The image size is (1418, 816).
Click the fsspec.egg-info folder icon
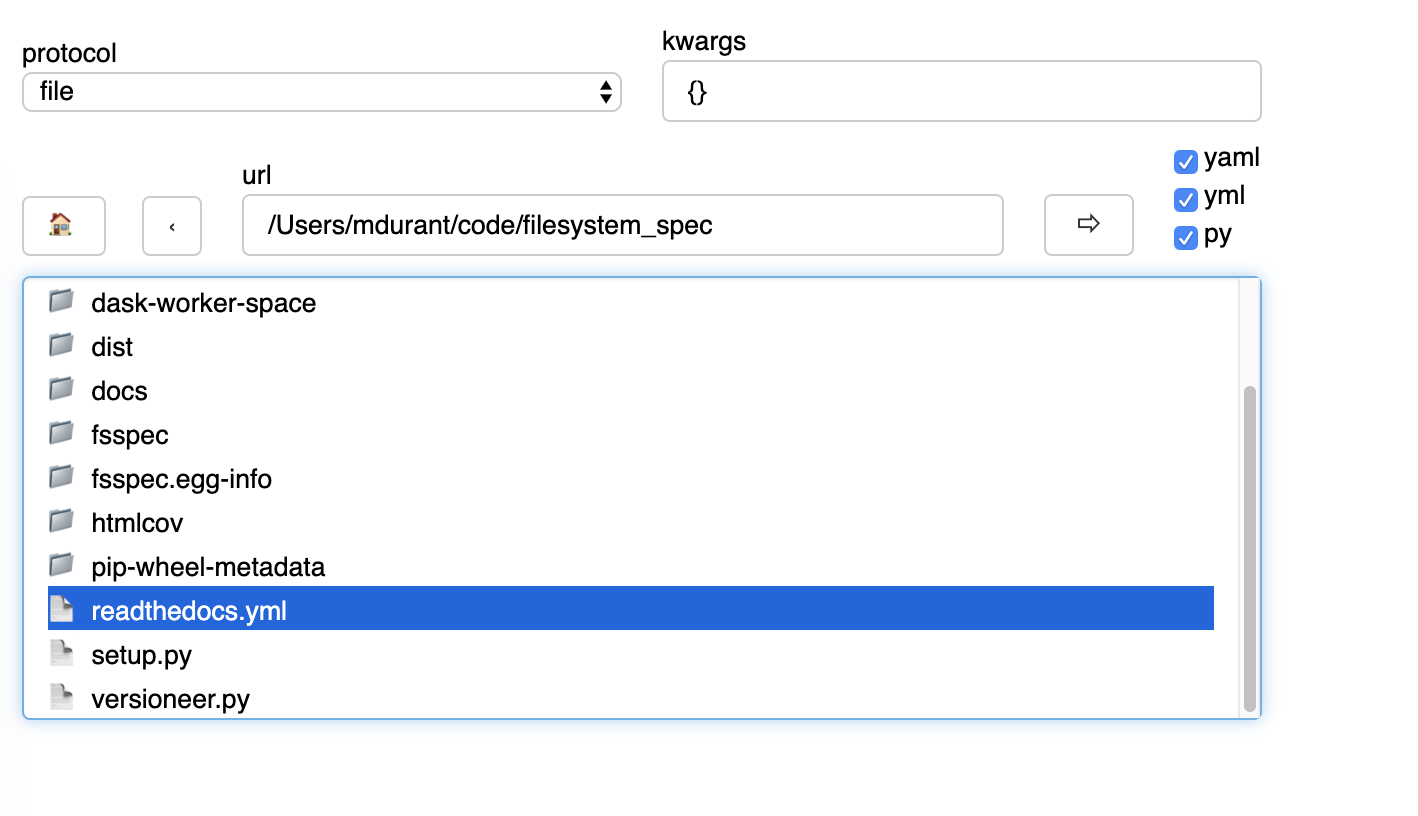pyautogui.click(x=60, y=477)
